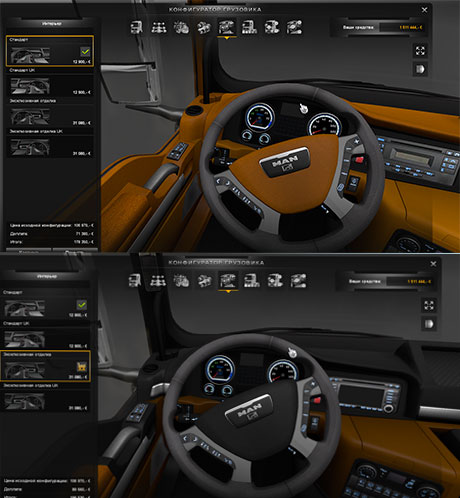Close the top configurator window
The image size is (460, 498).
pyautogui.click(x=424, y=10)
